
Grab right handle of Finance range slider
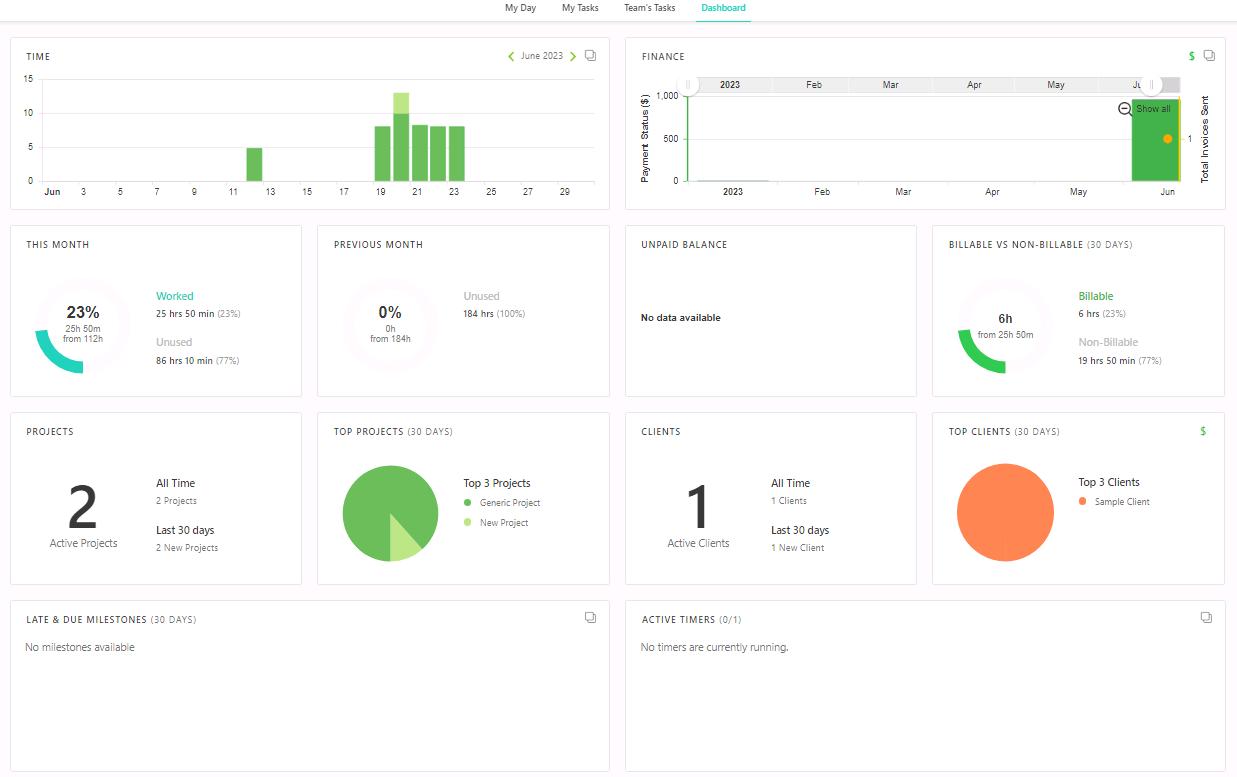[x=1151, y=85]
